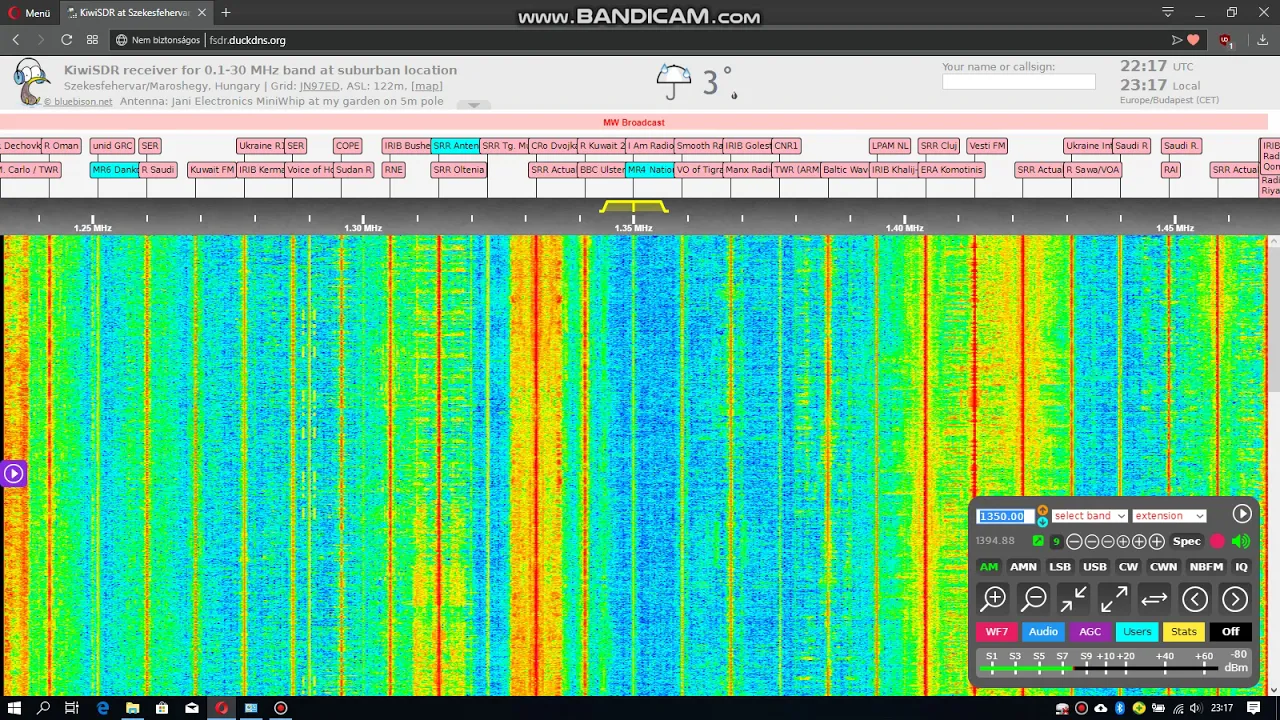This screenshot has width=1280, height=720.
Task: Tune to the COPE station label
Action: [x=347, y=146]
